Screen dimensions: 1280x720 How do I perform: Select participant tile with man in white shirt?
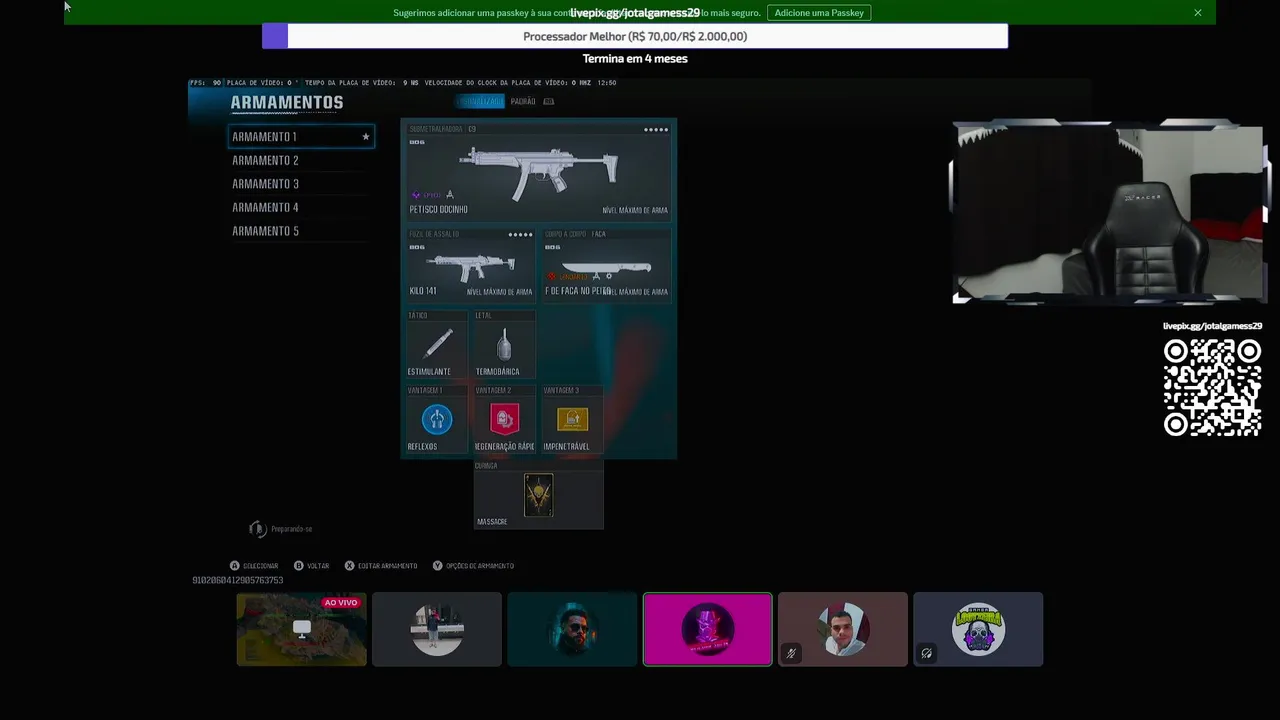(x=843, y=629)
